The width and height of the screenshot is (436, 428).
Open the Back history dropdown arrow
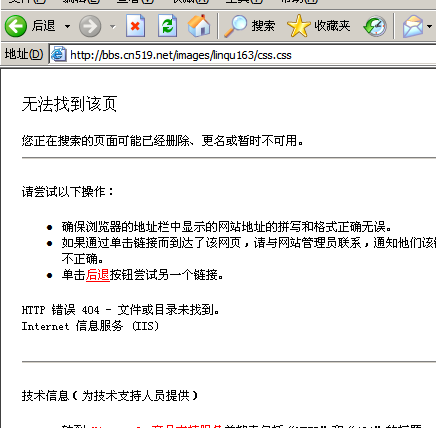(67, 26)
